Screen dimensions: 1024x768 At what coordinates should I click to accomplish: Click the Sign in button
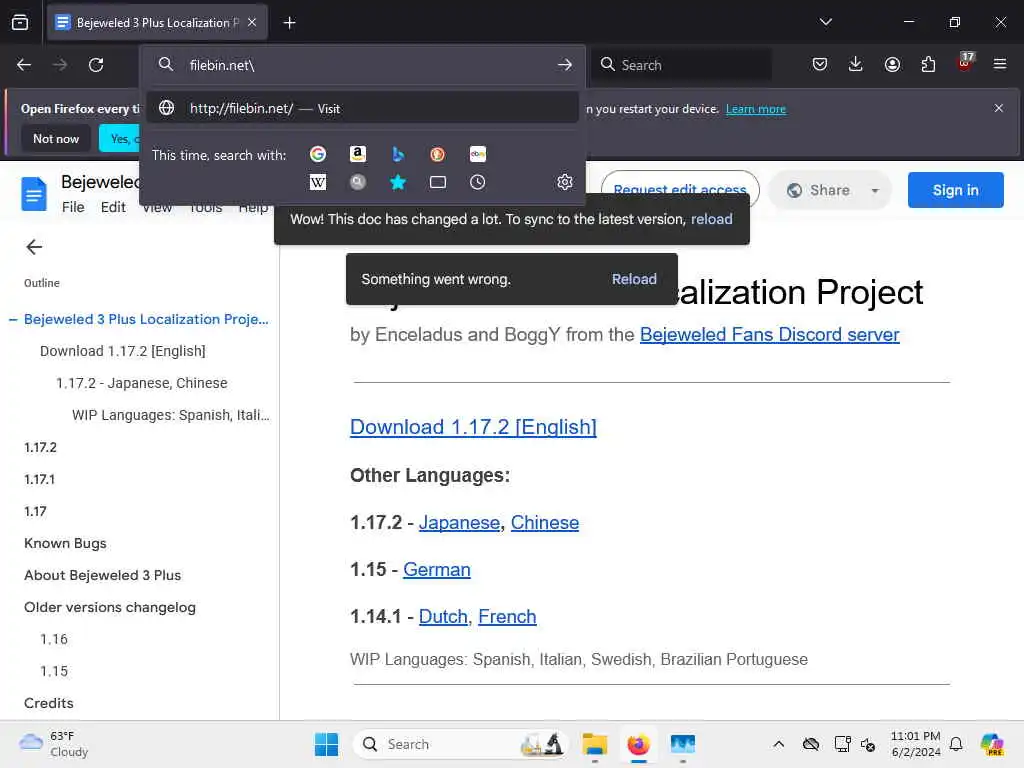955,190
